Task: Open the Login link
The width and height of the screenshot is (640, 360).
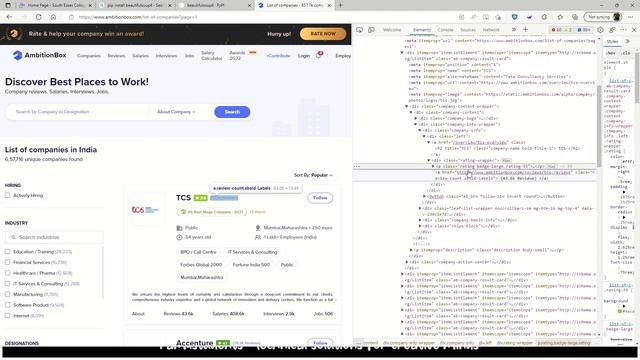Action: [304, 56]
